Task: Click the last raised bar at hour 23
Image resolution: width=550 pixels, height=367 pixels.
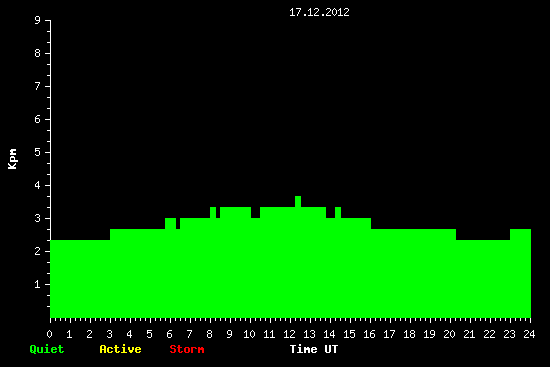Action: 520,234
